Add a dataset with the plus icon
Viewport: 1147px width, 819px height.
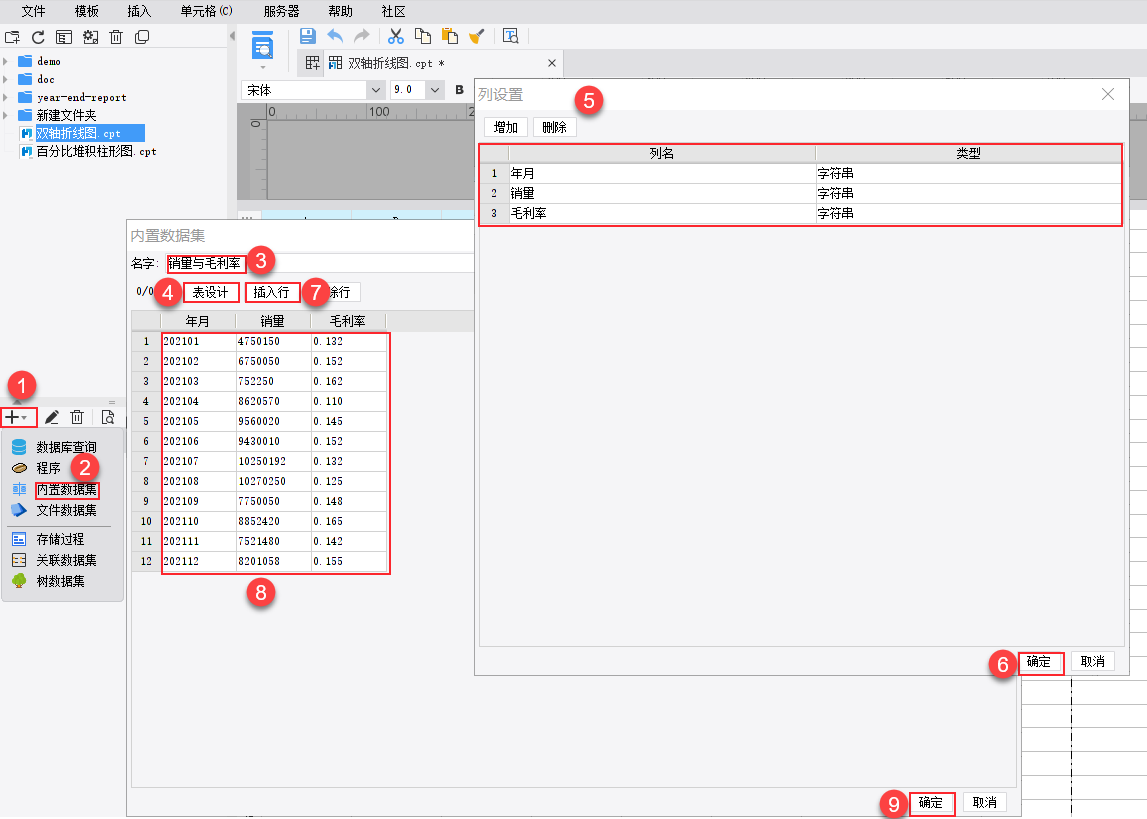click(x=18, y=418)
